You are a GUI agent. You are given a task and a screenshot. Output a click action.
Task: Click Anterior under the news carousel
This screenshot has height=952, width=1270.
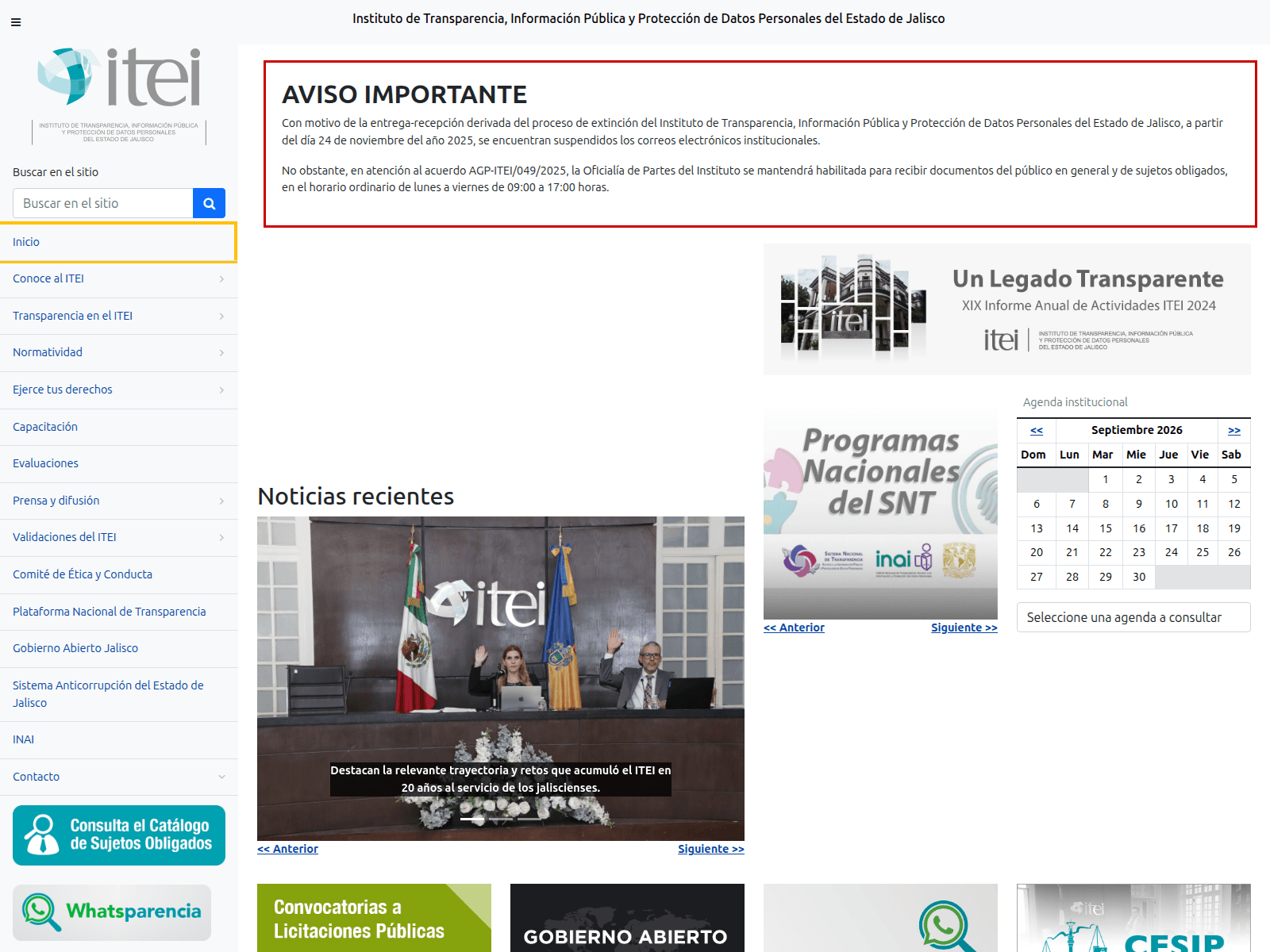(287, 849)
